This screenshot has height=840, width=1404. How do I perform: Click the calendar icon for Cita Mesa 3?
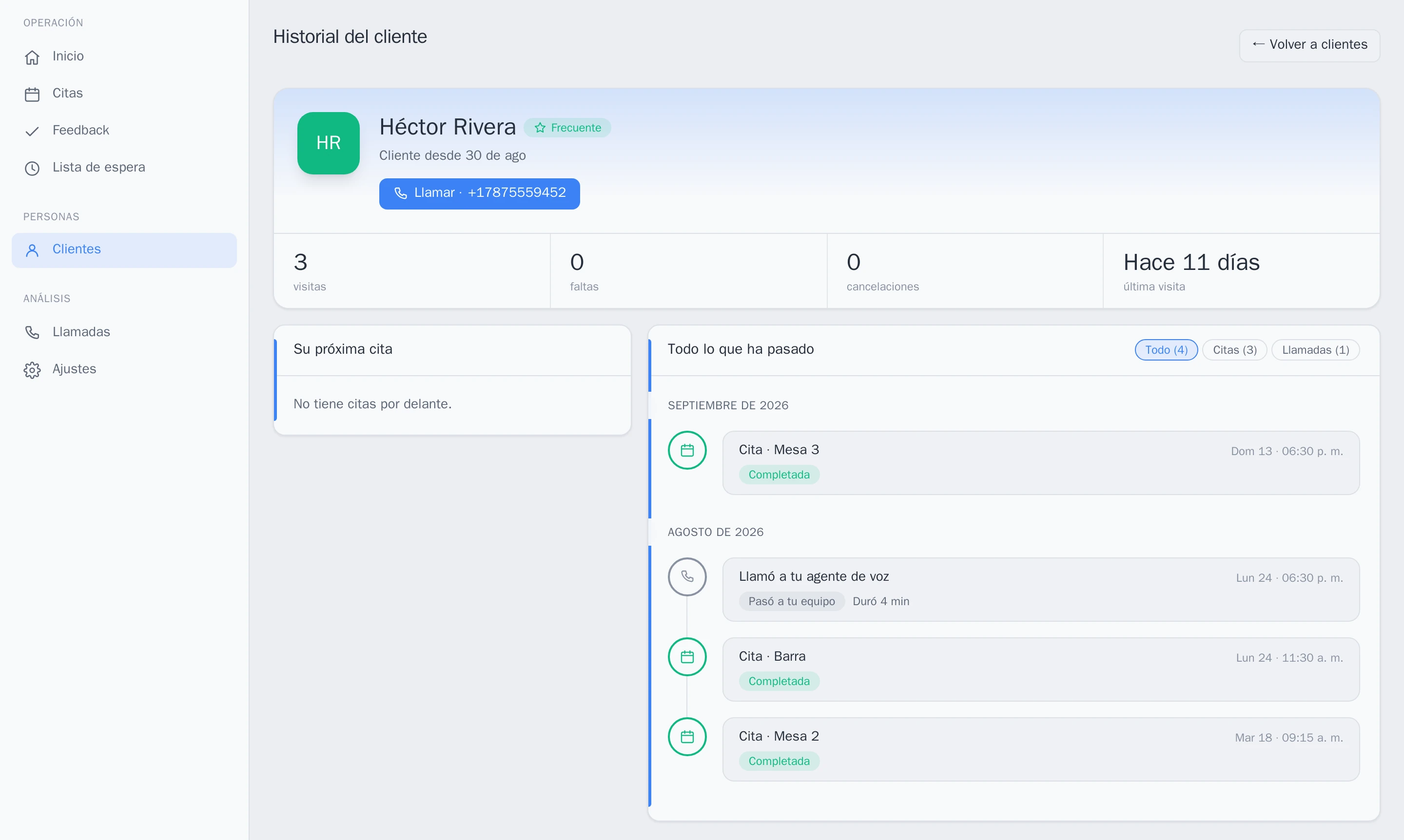[687, 451]
